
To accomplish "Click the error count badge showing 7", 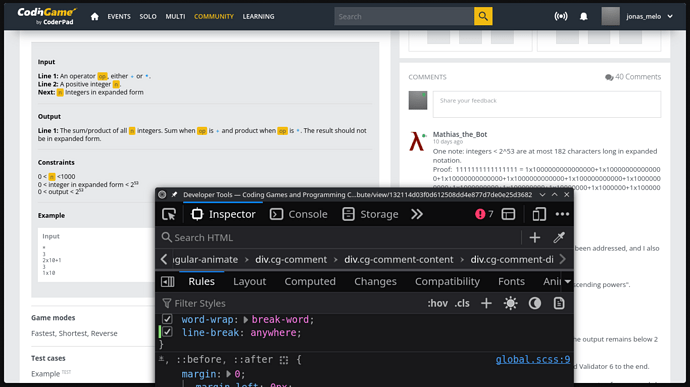I will click(x=484, y=214).
